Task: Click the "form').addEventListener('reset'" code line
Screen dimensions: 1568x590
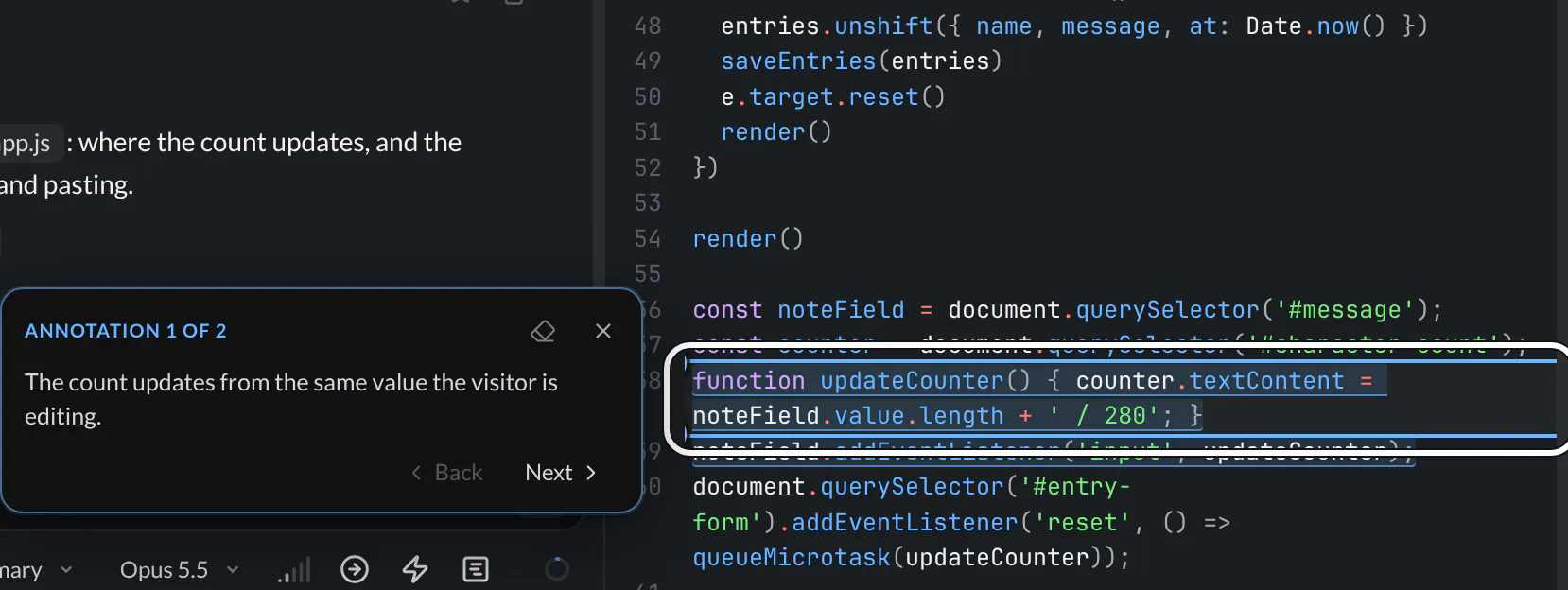Action: pos(961,523)
